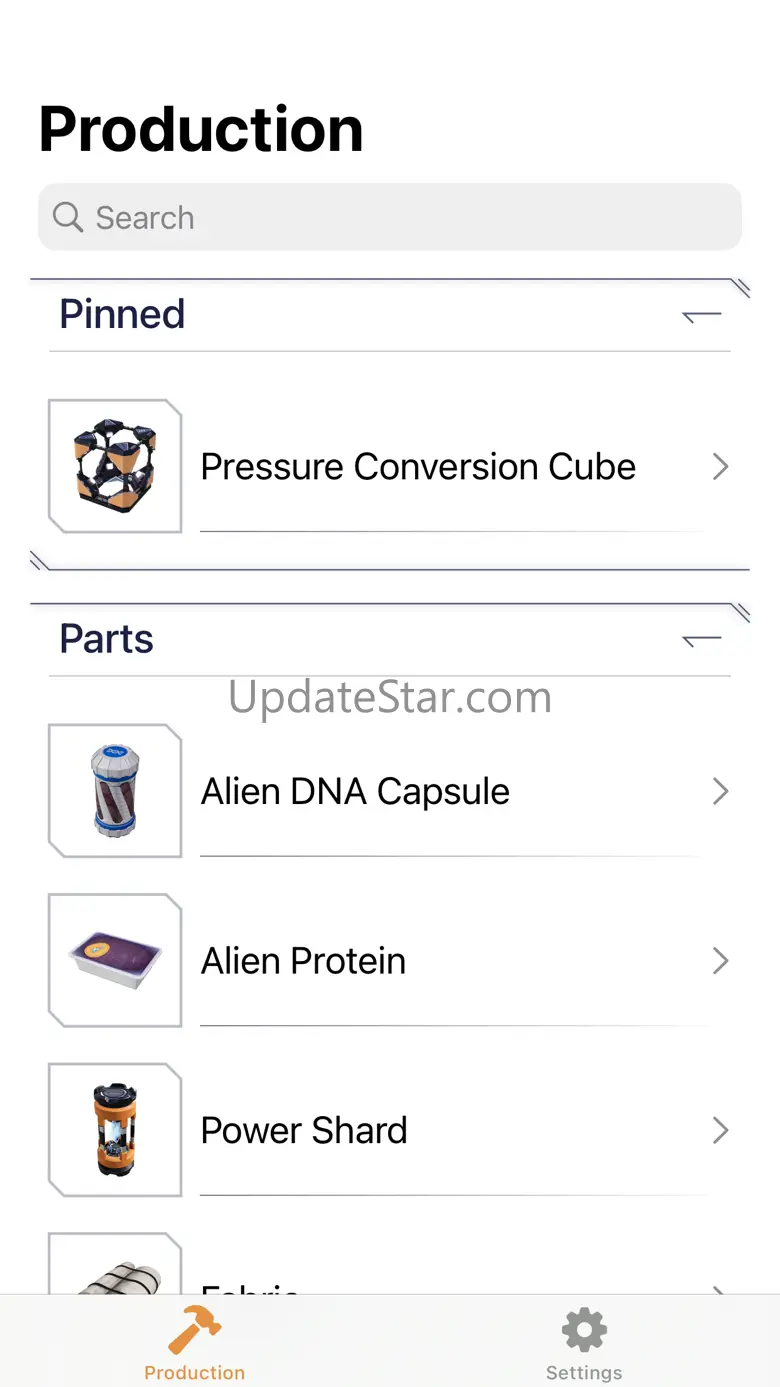The height and width of the screenshot is (1387, 780).
Task: Tap the Alien Protein item icon
Action: [115, 960]
